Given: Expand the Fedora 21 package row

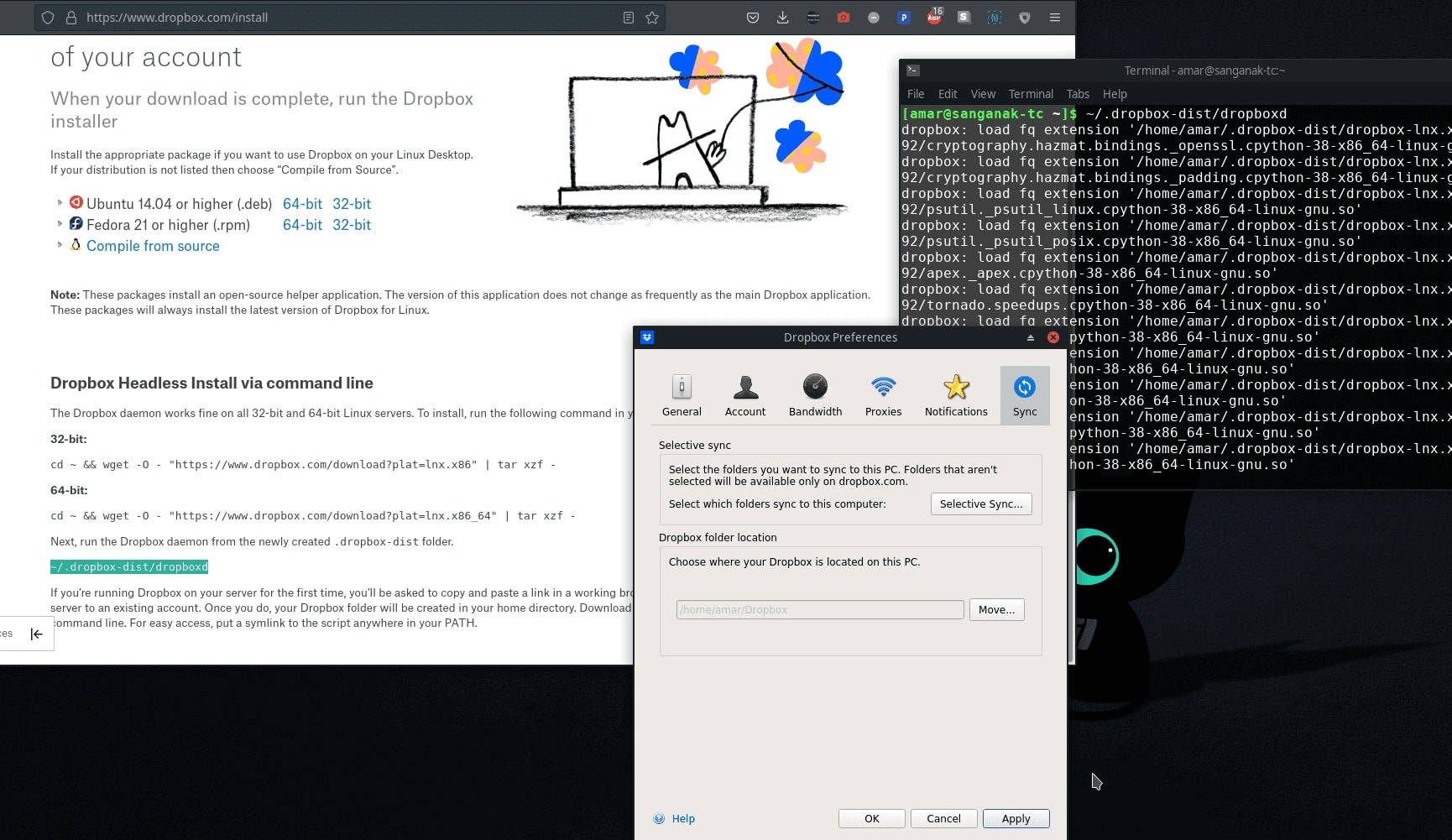Looking at the screenshot, I should coord(60,224).
